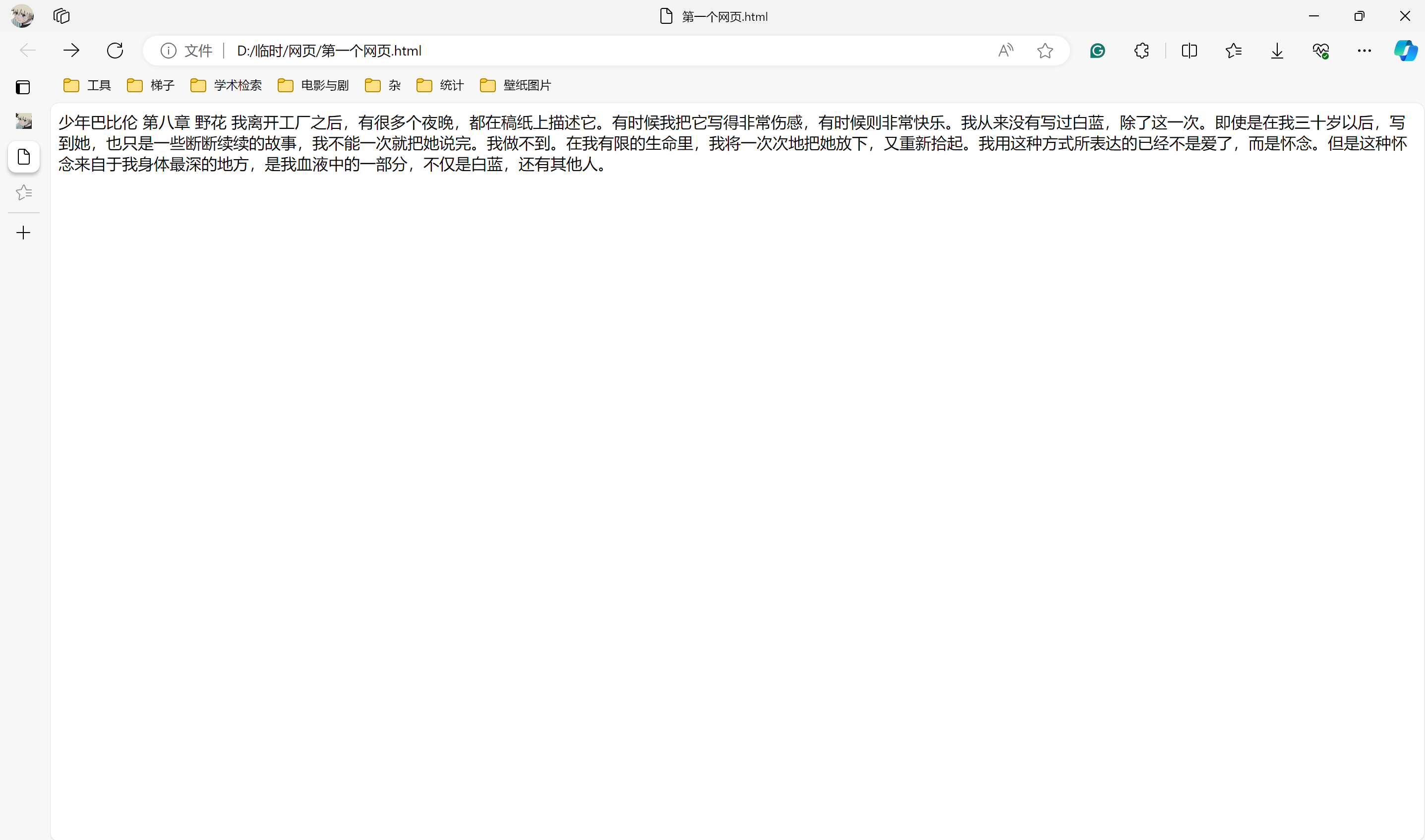Open Settings and more menu
Viewport: 1425px width, 840px height.
pos(1364,51)
